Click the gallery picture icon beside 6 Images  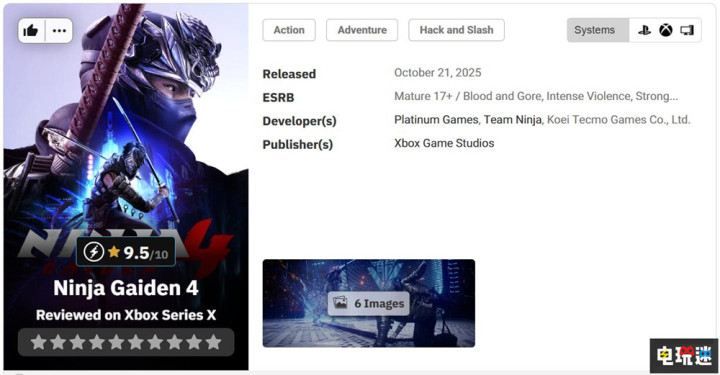[x=340, y=303]
